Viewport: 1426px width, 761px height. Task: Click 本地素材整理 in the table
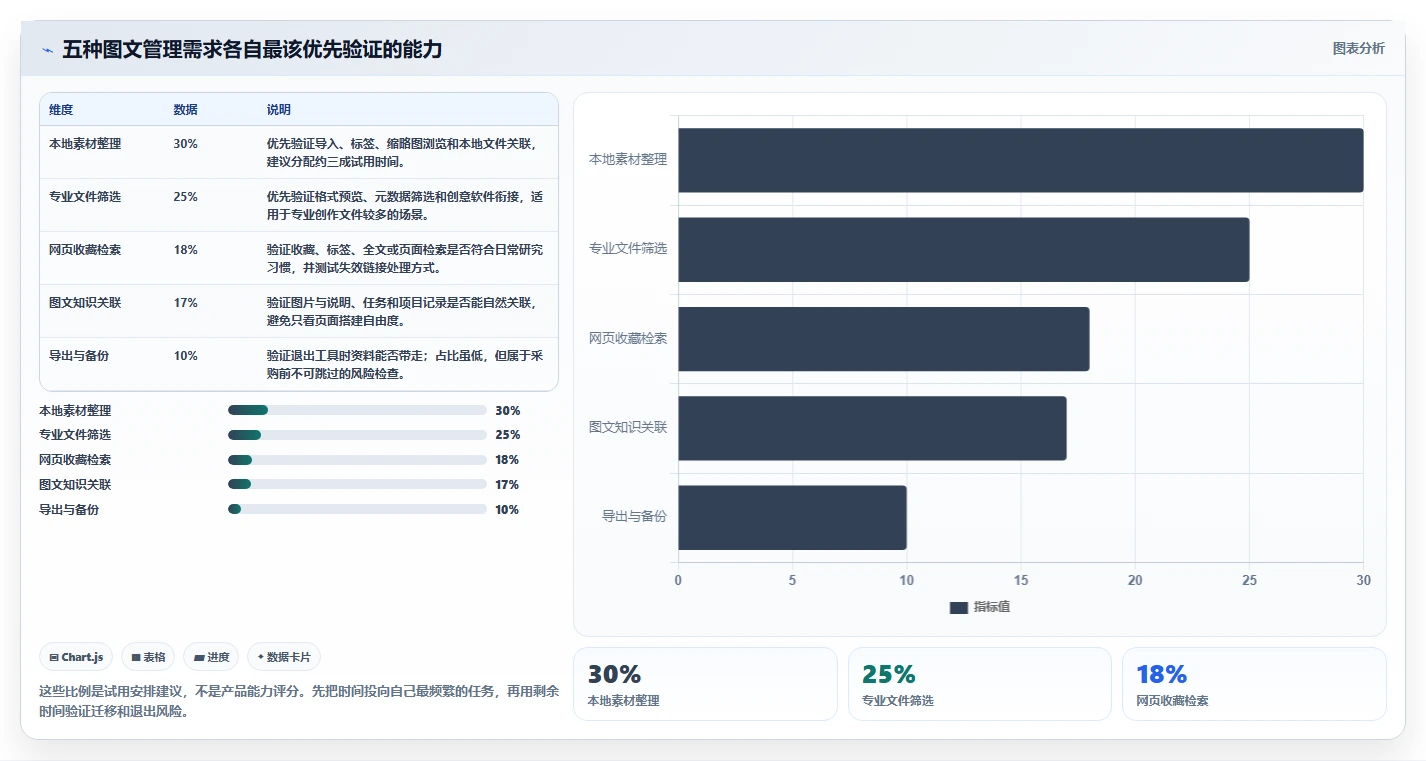pyautogui.click(x=85, y=144)
